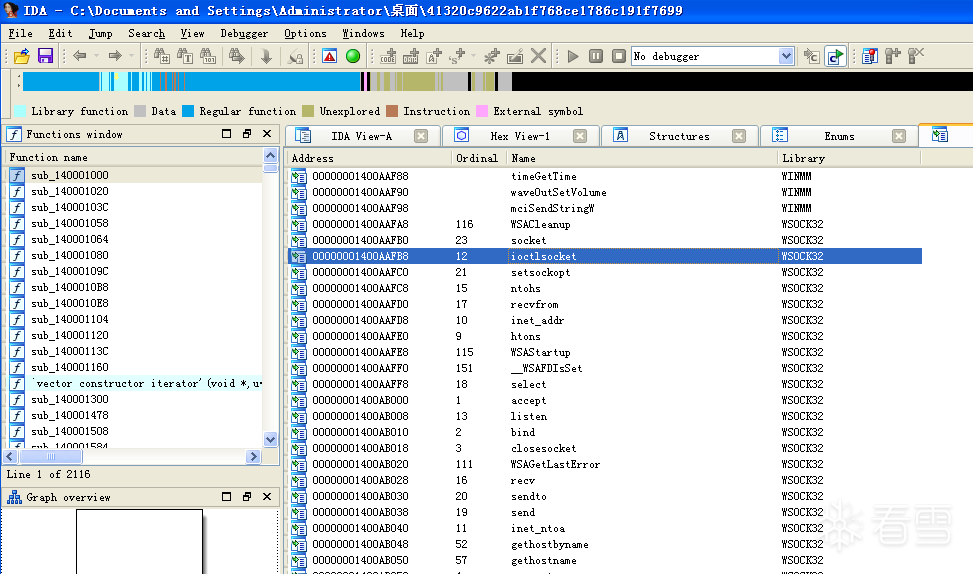Select the gethostbyname import row
This screenshot has width=973, height=574.
[x=605, y=544]
